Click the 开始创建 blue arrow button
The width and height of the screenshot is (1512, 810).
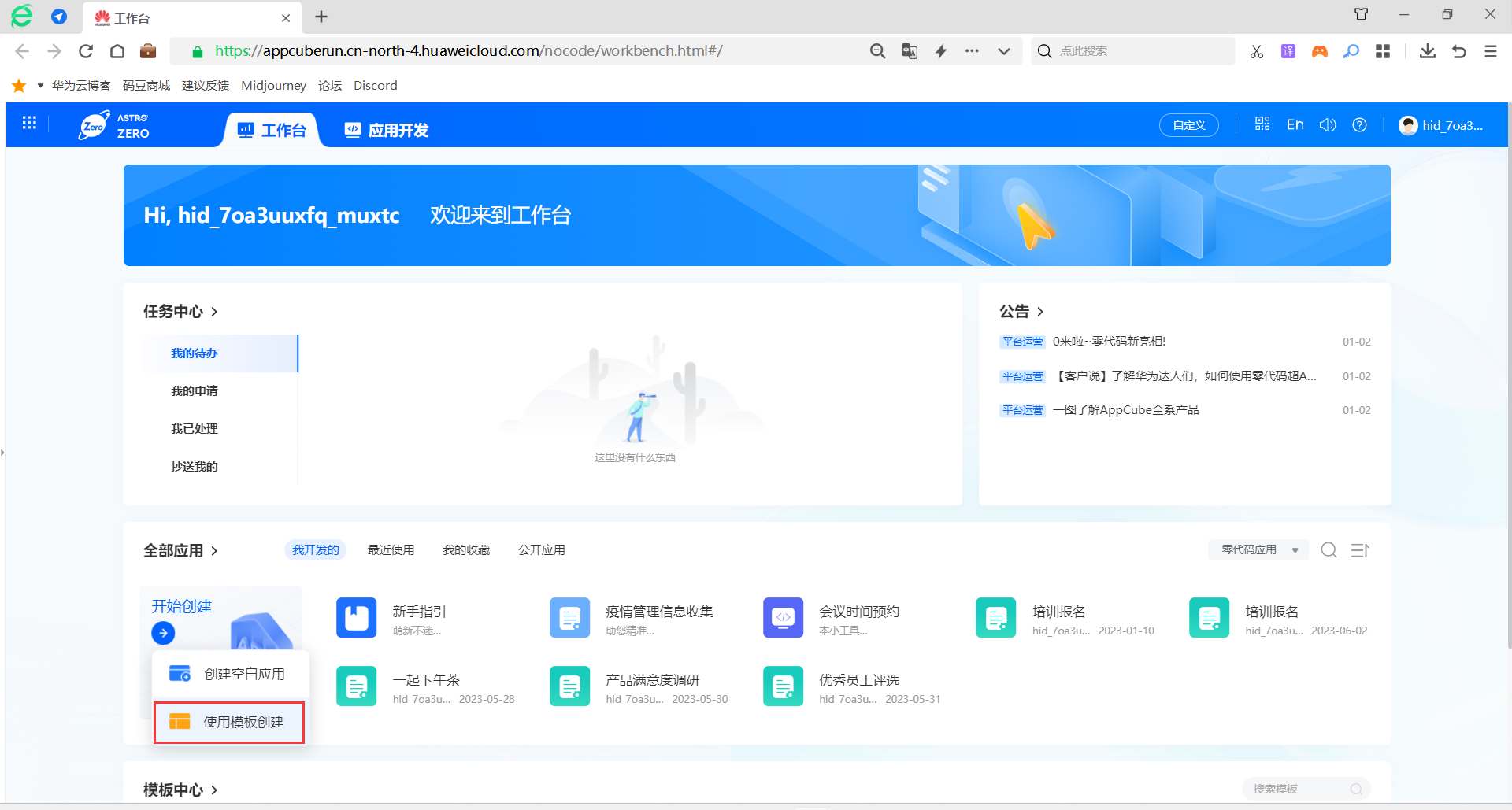tap(163, 633)
